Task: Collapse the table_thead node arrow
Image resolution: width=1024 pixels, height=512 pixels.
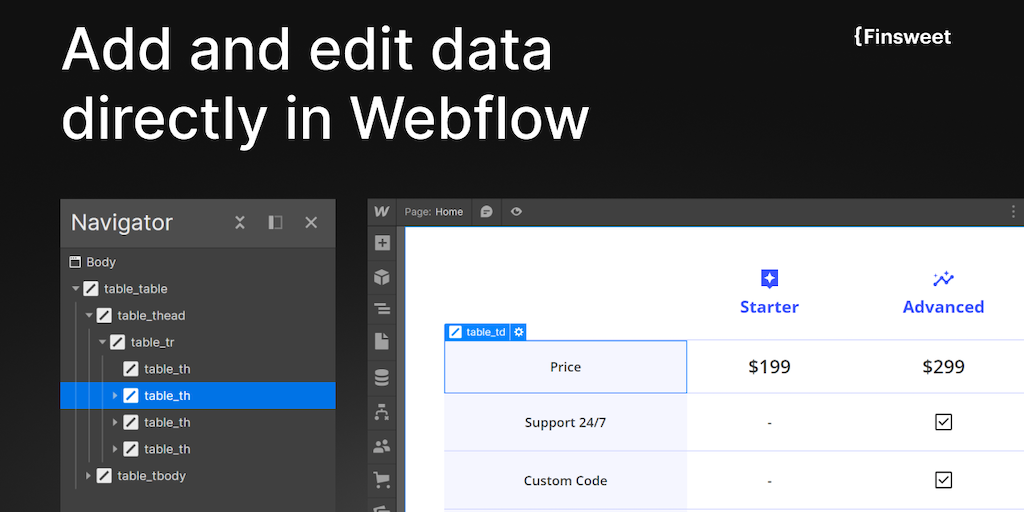Action: 89,316
